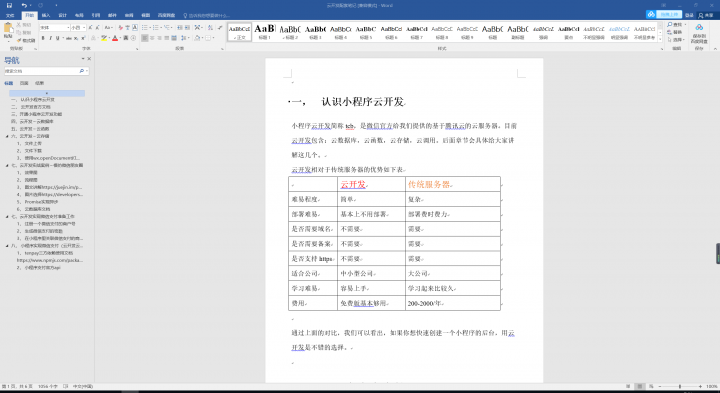Image resolution: width=720 pixels, height=393 pixels.
Task: Switch to the 引用 (References) ribbon tab
Action: tap(96, 15)
